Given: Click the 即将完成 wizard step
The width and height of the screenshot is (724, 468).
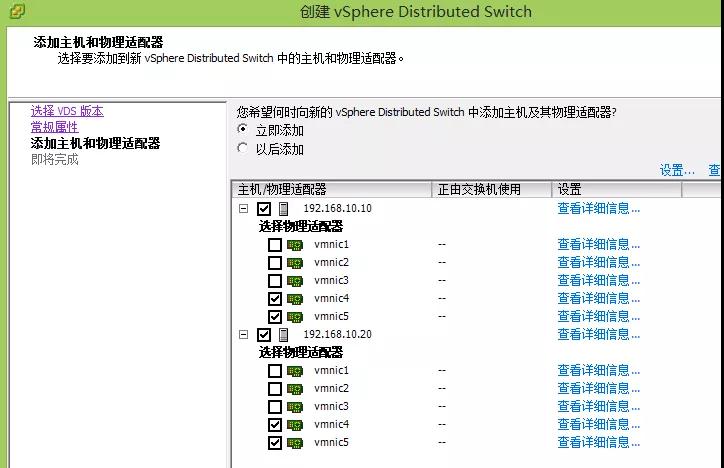Looking at the screenshot, I should [x=54, y=160].
